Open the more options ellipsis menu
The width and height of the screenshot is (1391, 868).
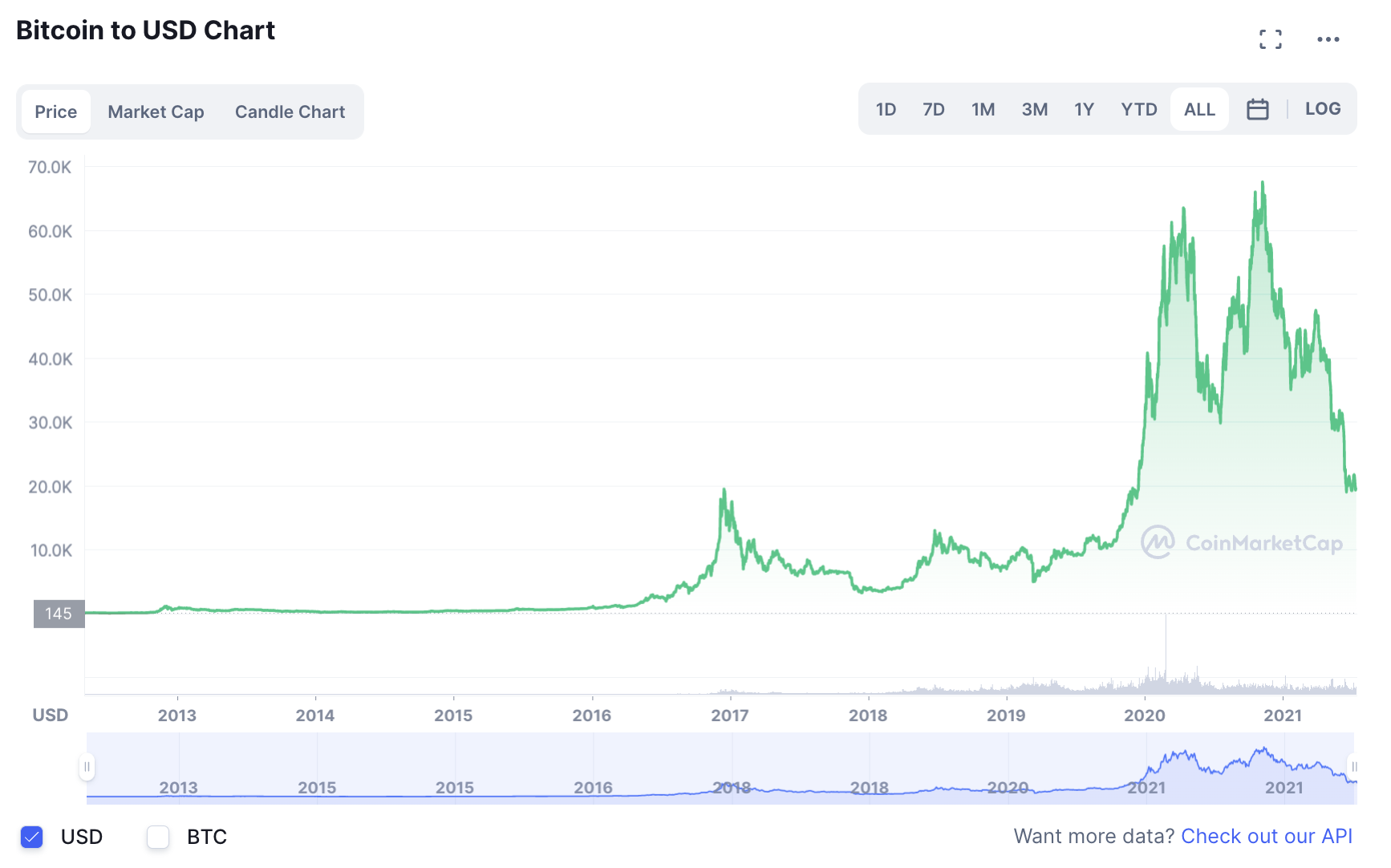pos(1329,39)
